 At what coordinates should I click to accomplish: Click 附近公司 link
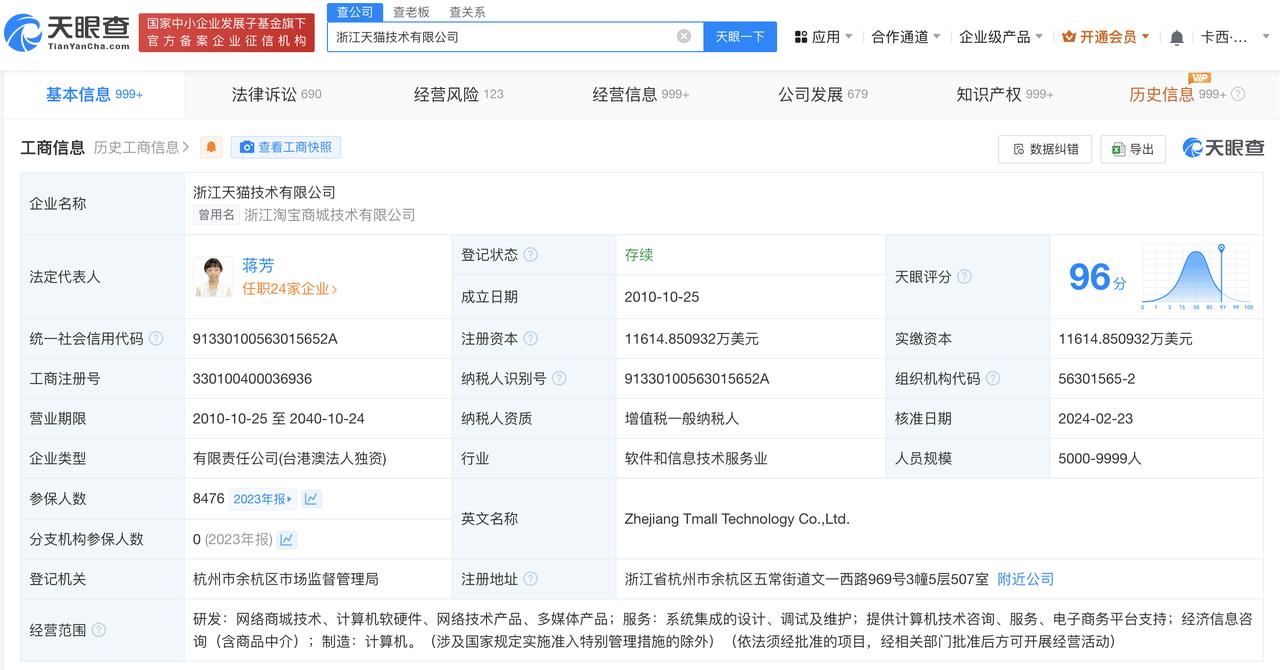(x=1026, y=579)
